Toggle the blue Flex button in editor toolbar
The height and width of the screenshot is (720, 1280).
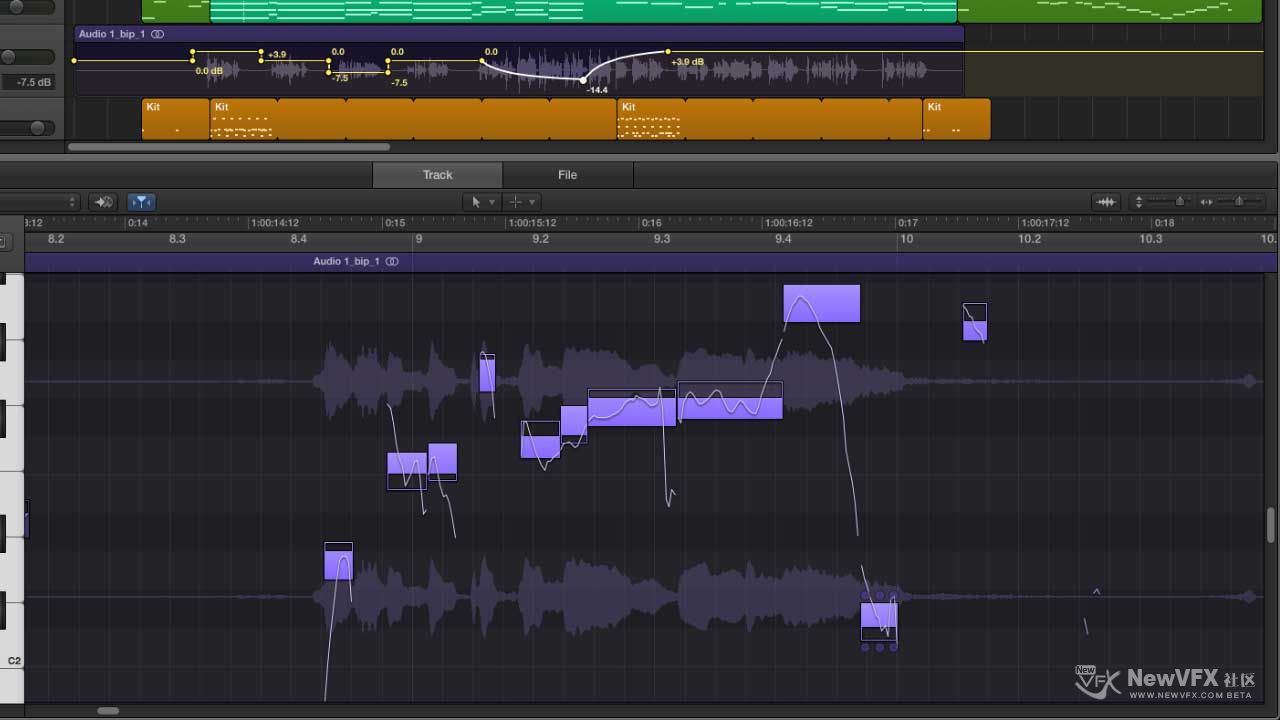141,202
